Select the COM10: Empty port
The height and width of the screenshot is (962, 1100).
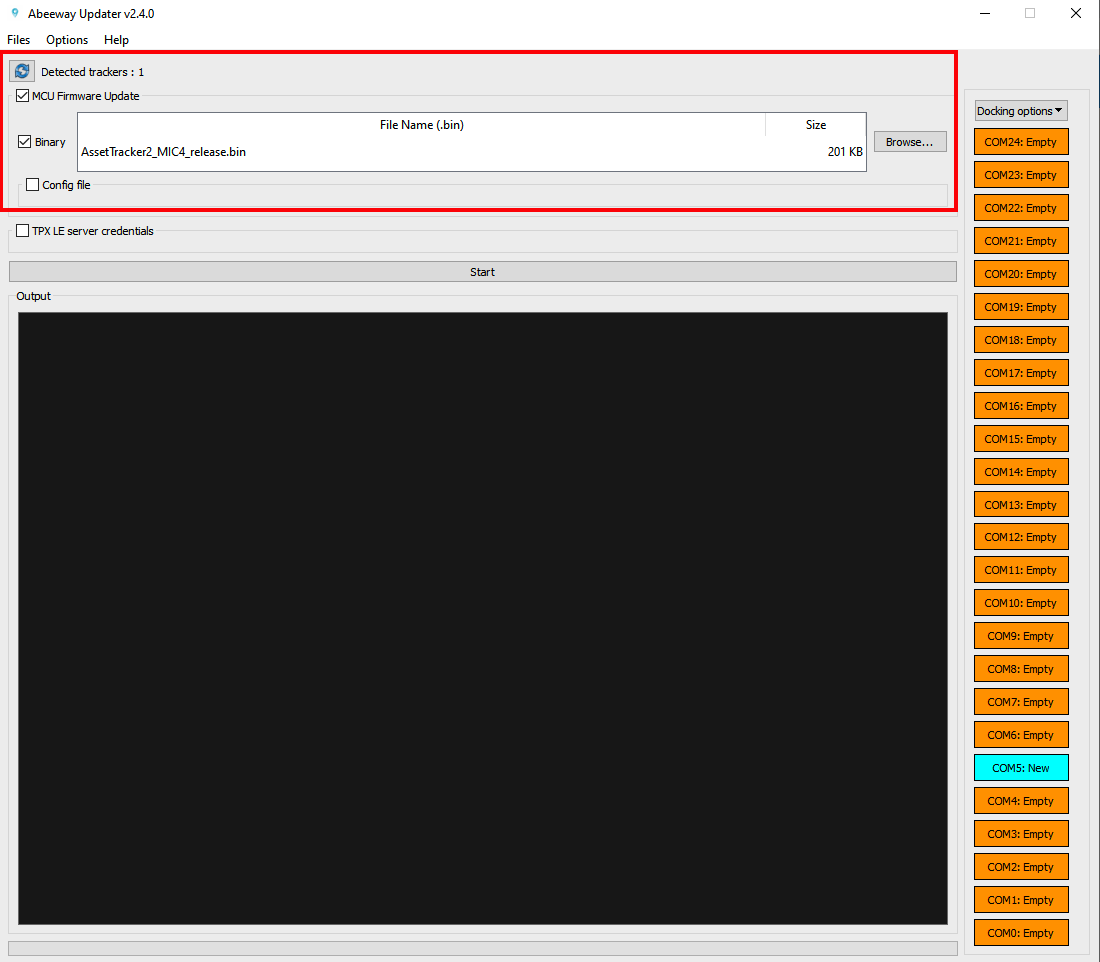[1021, 603]
